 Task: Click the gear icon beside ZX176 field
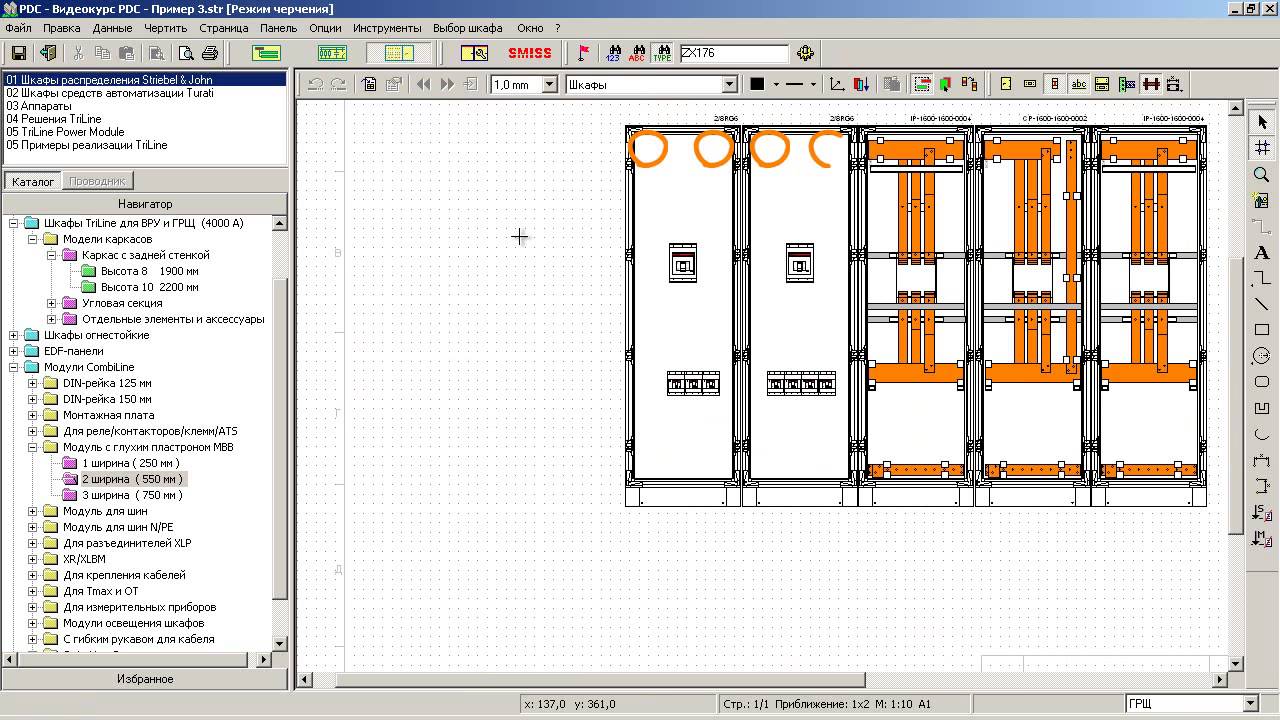805,53
